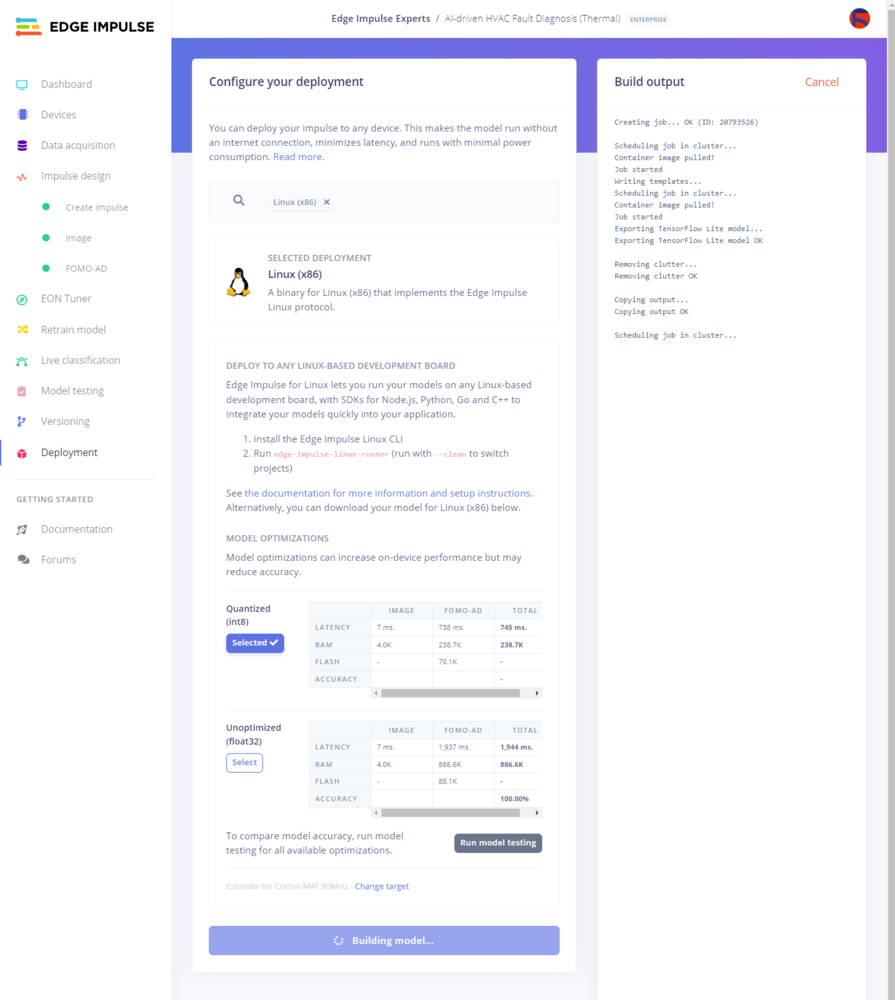Click the Change target link
The image size is (895, 1000).
click(381, 886)
